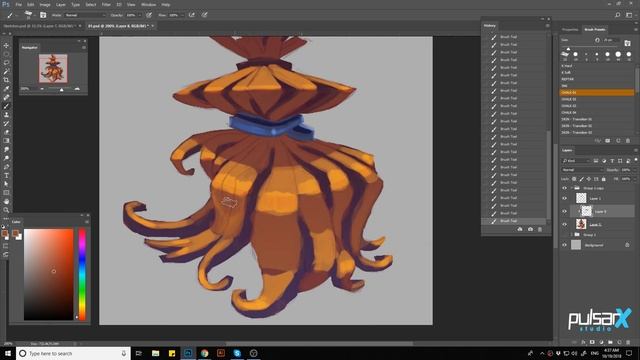Hide the Background layer
Image resolution: width=640 pixels, height=360 pixels.
tap(564, 245)
